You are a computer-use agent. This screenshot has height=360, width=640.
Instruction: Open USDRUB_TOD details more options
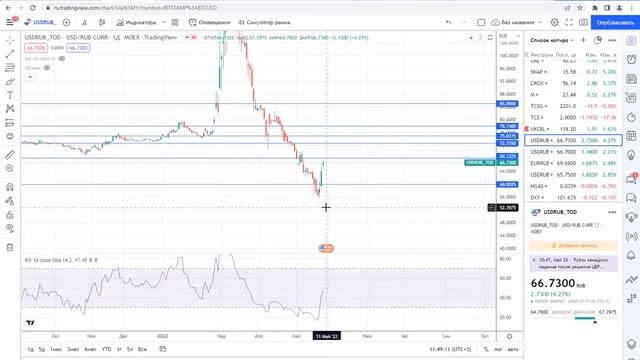click(612, 212)
